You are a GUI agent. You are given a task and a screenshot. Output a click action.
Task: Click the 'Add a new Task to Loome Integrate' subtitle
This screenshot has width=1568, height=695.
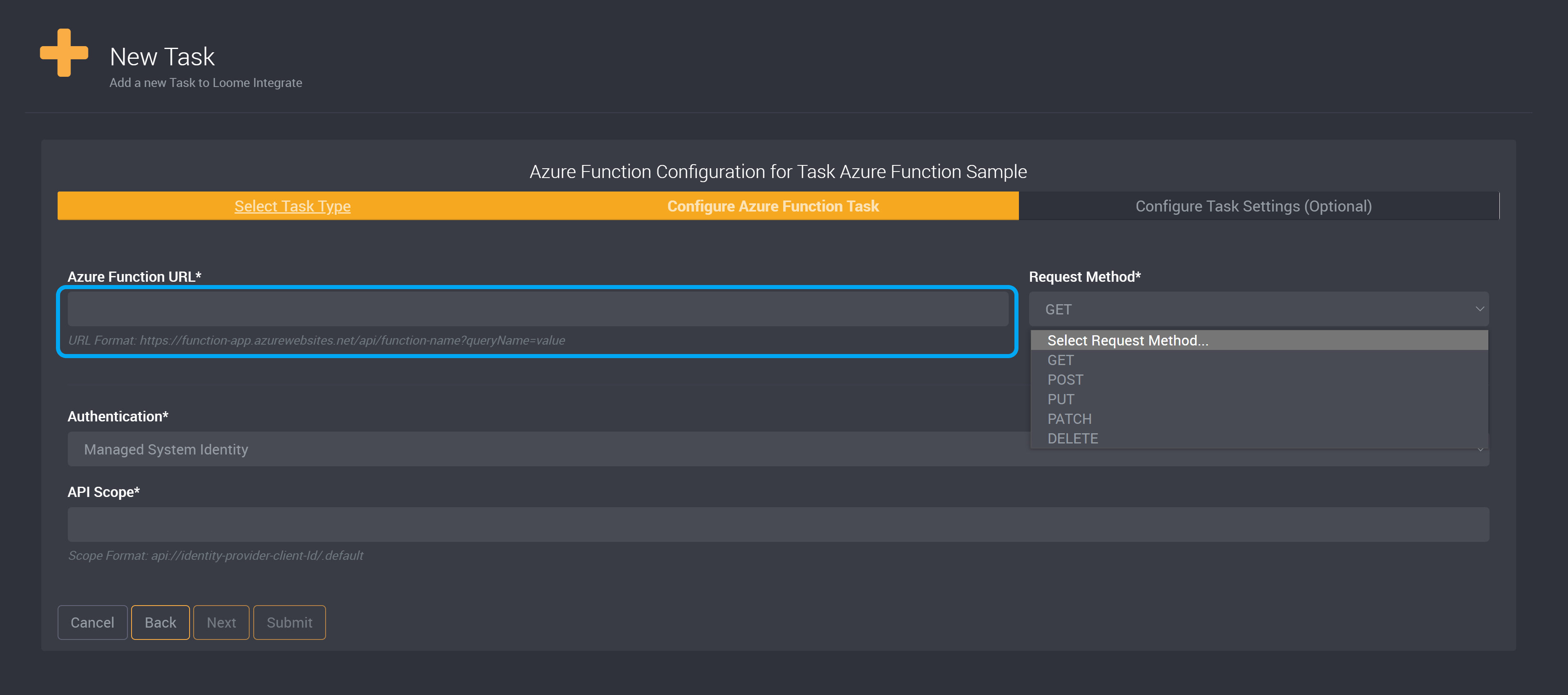pyautogui.click(x=206, y=83)
